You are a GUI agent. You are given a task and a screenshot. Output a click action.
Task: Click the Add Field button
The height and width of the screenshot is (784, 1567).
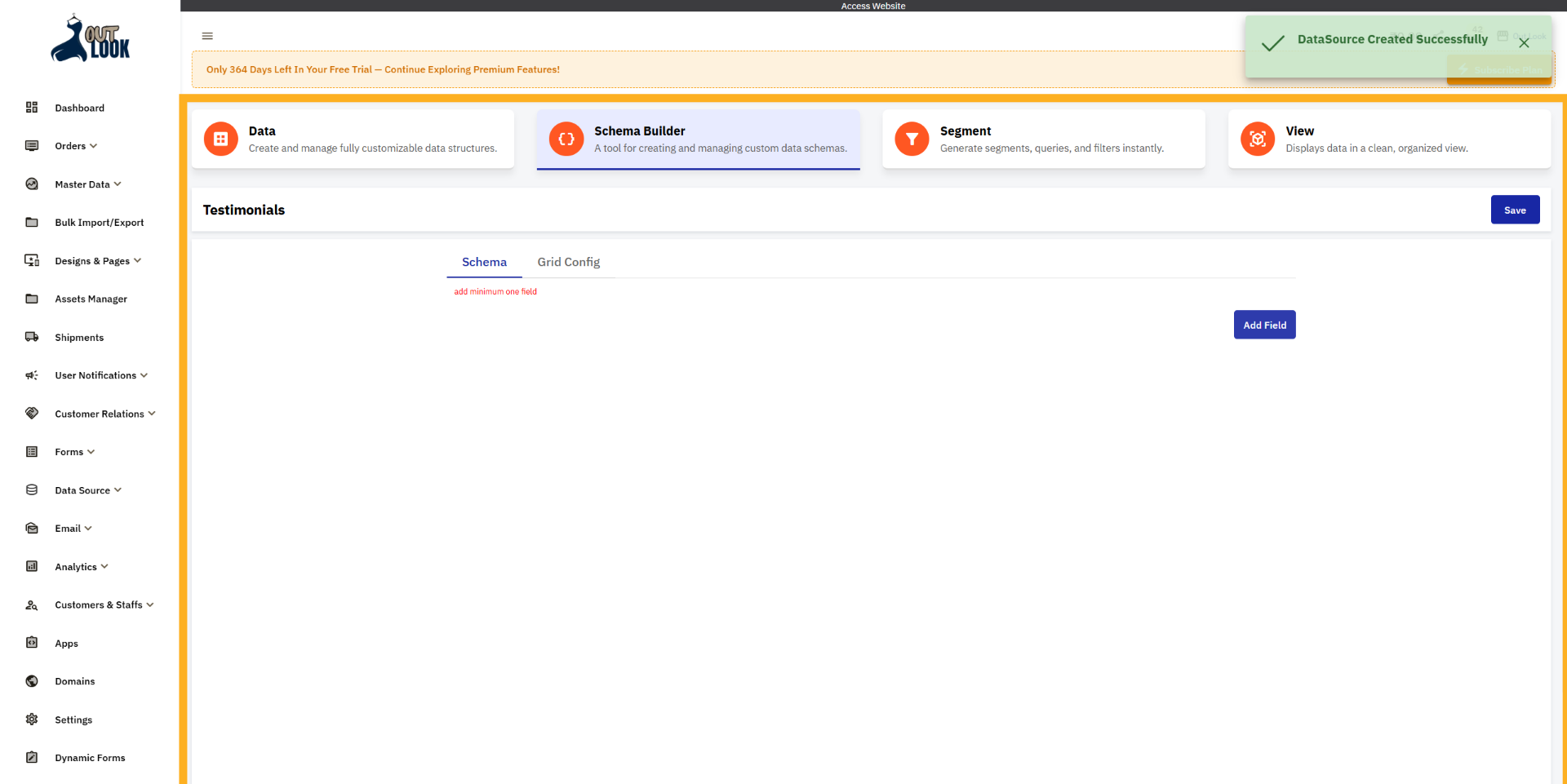(x=1264, y=324)
